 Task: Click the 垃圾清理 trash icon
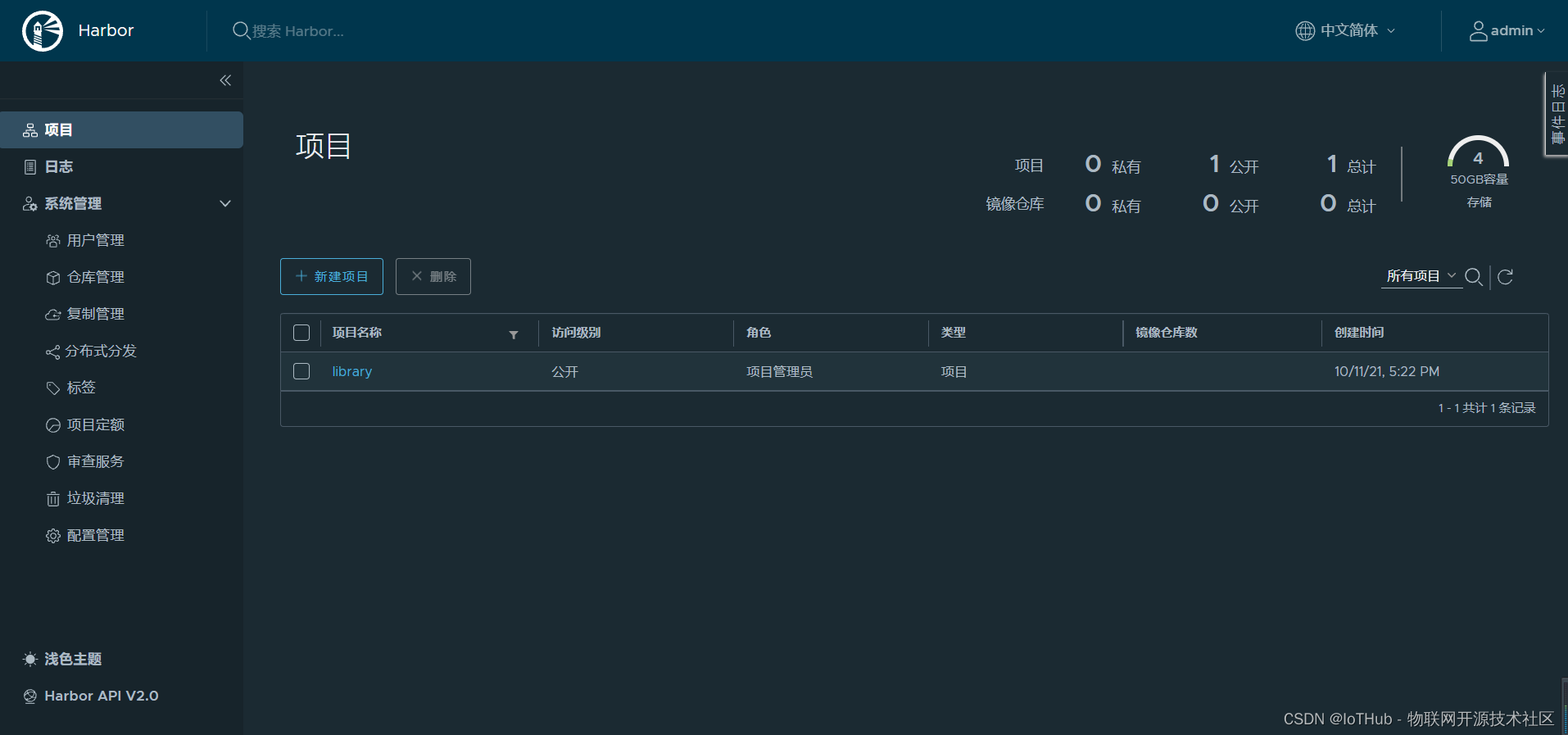(x=53, y=499)
